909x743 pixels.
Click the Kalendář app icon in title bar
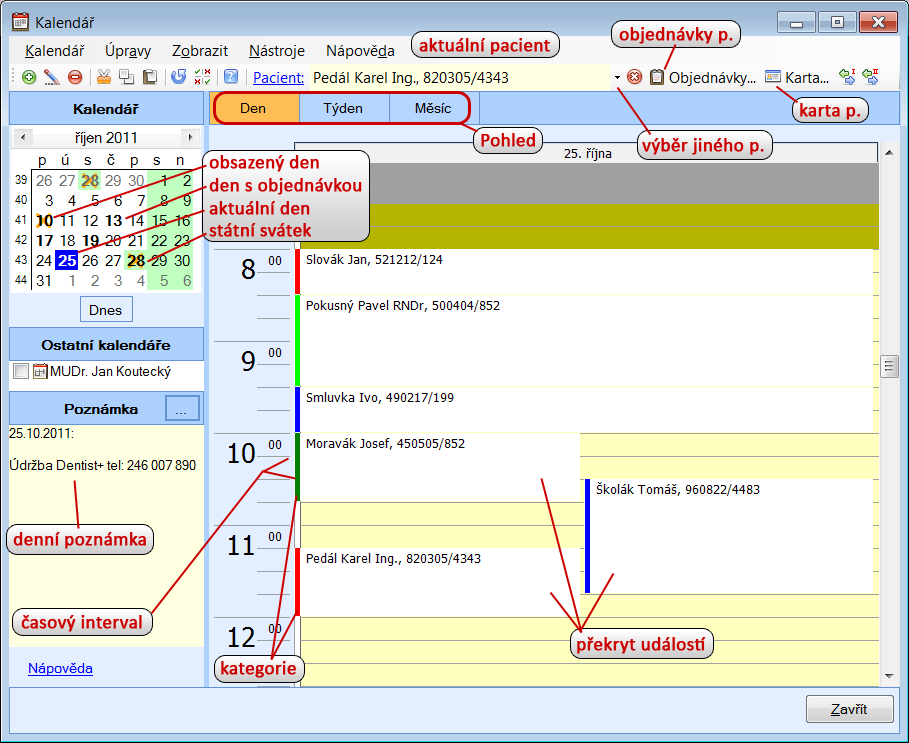point(20,22)
